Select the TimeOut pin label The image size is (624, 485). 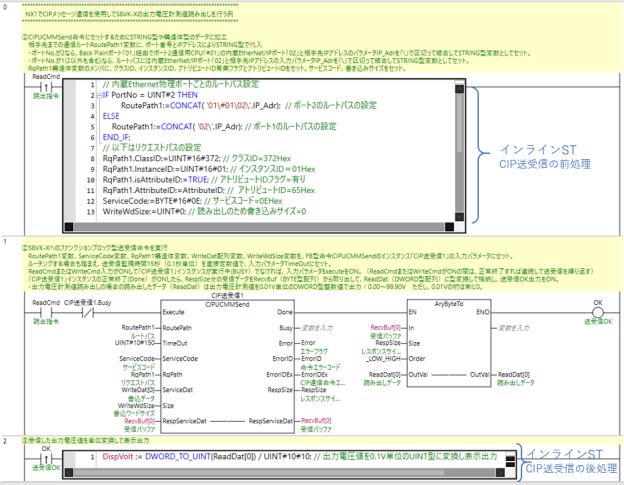point(175,343)
